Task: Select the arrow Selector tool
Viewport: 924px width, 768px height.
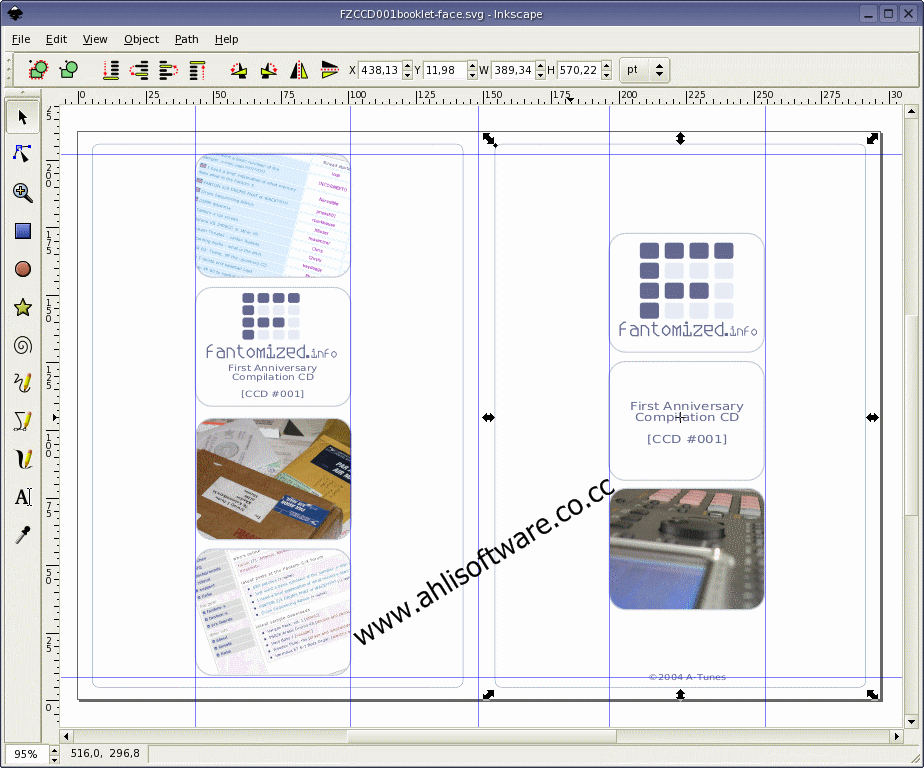Action: pyautogui.click(x=23, y=117)
